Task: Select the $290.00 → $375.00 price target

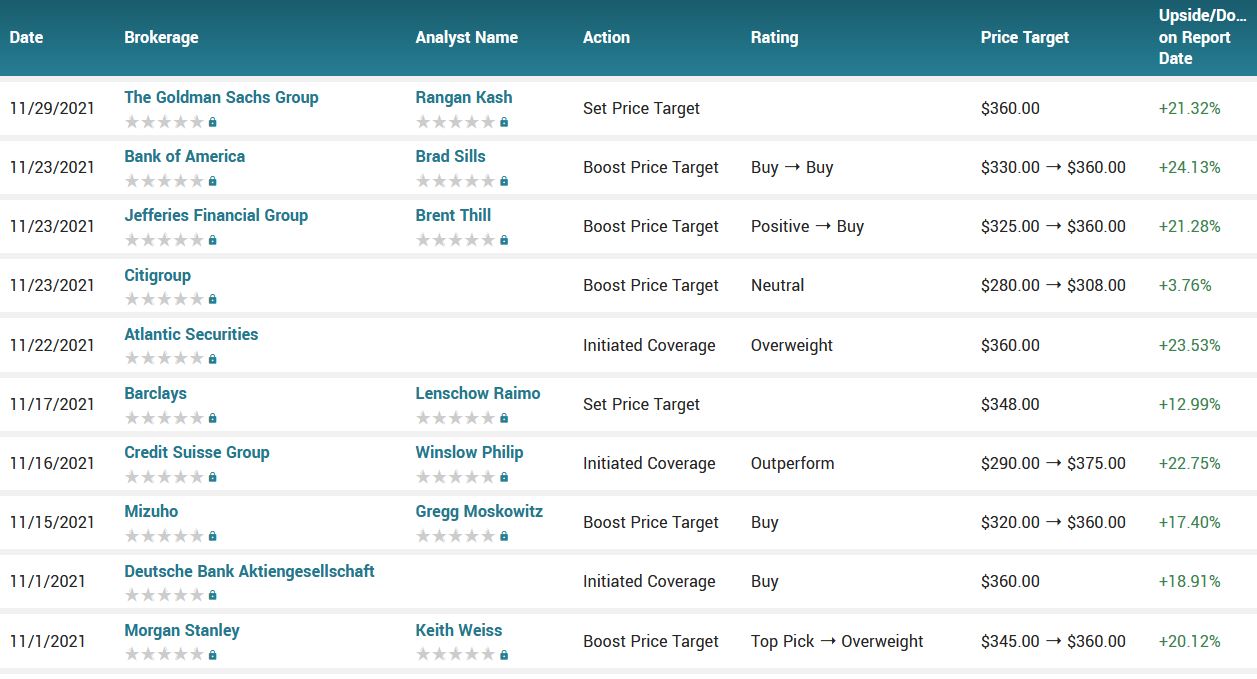Action: point(1053,463)
